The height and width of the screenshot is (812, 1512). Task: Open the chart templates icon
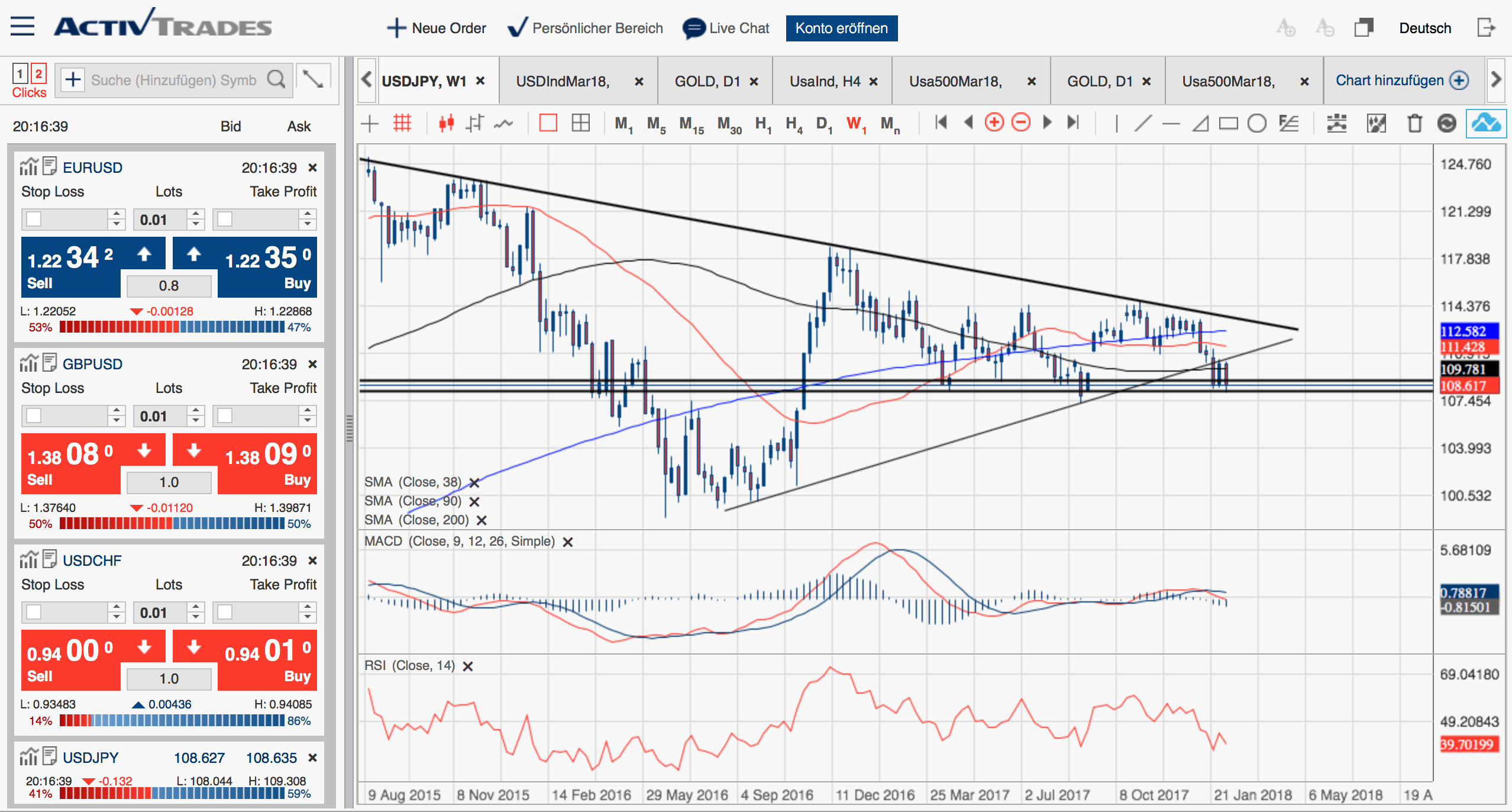[1377, 123]
